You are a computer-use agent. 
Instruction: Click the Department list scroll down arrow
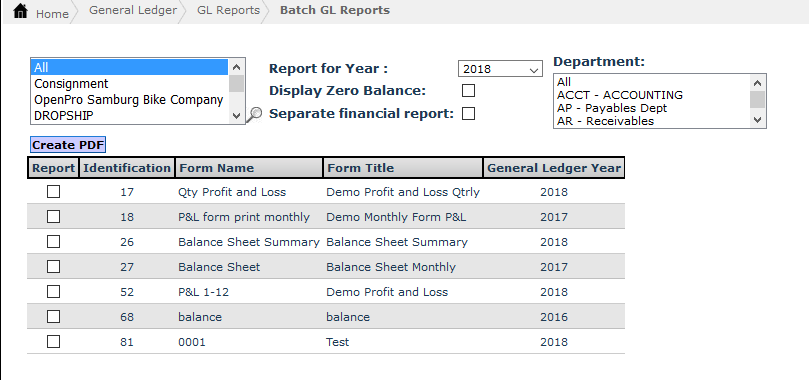(757, 120)
